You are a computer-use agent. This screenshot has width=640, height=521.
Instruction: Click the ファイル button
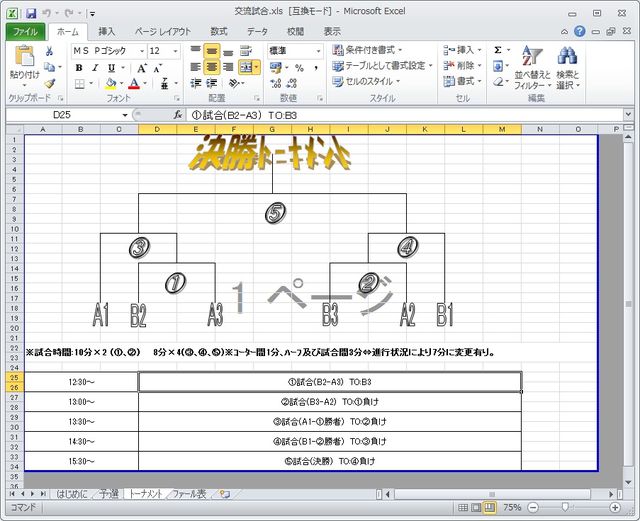(25, 32)
